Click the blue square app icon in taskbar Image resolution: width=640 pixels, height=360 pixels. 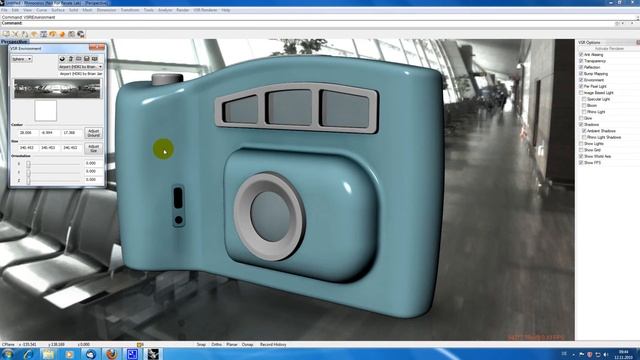pyautogui.click(x=133, y=354)
